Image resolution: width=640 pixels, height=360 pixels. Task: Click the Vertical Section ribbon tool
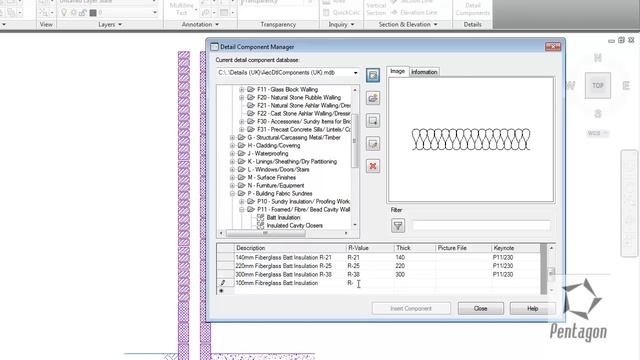pyautogui.click(x=376, y=9)
